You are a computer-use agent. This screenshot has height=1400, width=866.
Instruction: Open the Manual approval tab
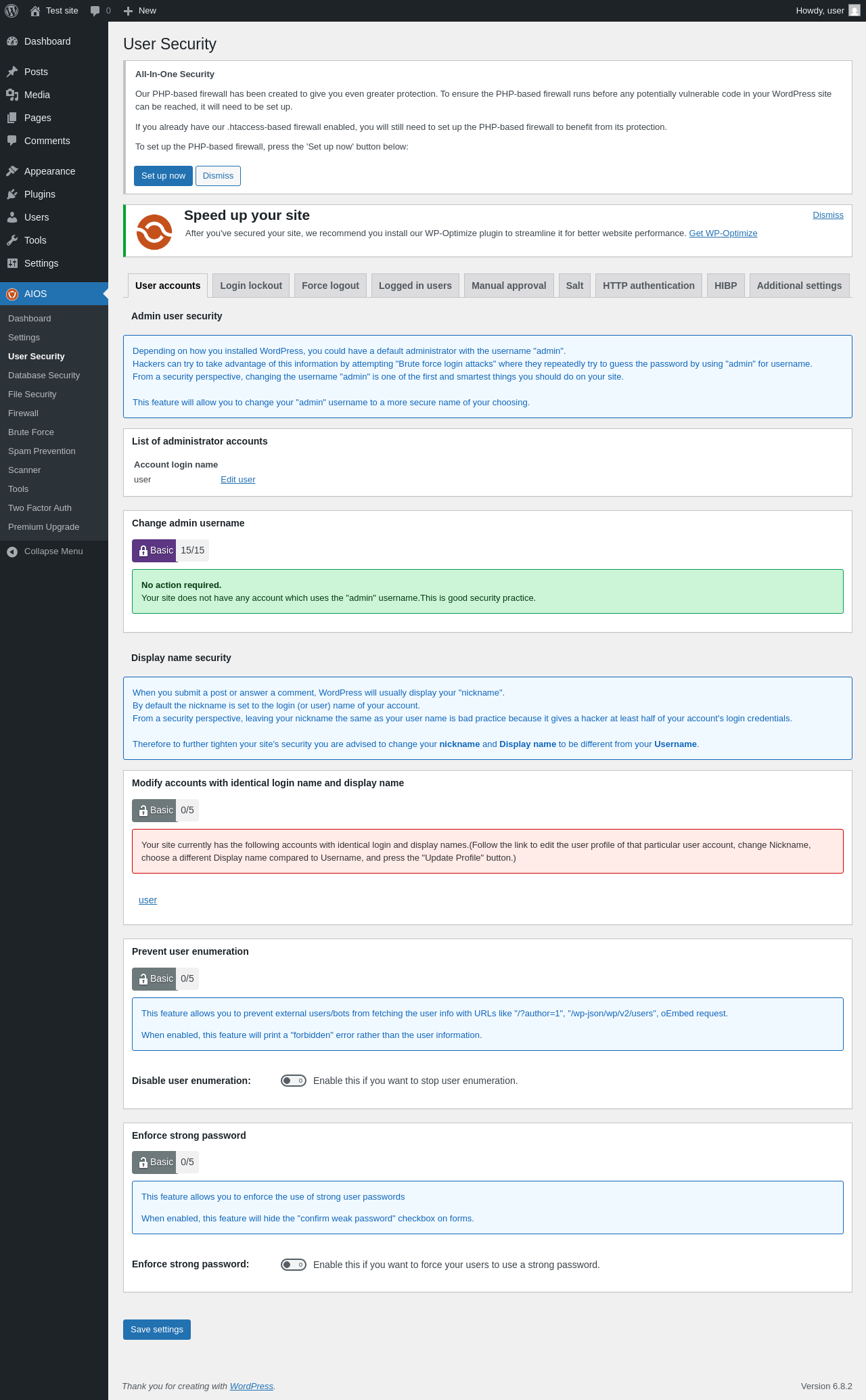pyautogui.click(x=509, y=286)
